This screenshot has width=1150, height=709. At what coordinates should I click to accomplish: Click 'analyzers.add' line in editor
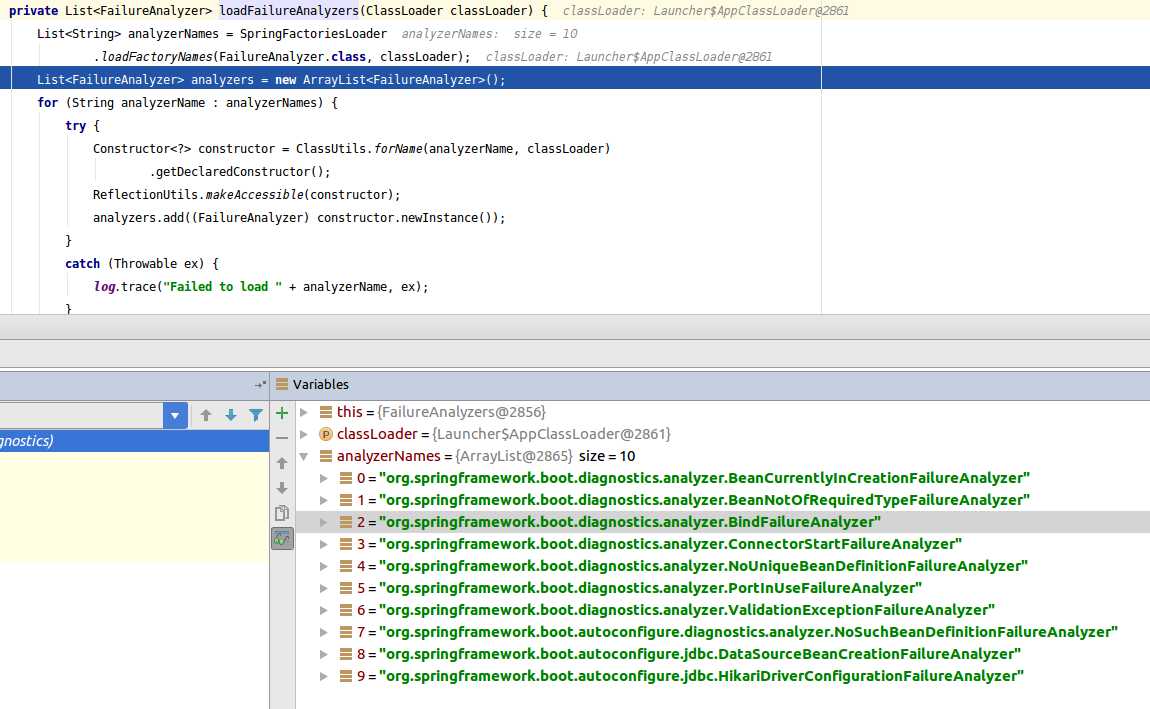tap(299, 218)
